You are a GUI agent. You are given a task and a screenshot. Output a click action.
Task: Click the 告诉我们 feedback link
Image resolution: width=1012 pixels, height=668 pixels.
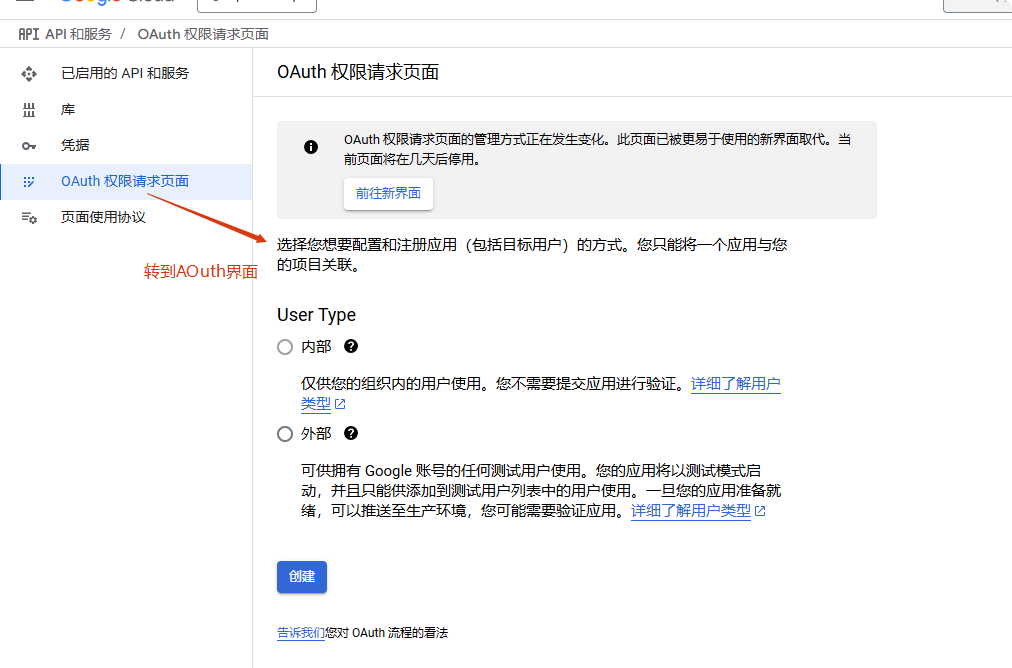point(301,633)
